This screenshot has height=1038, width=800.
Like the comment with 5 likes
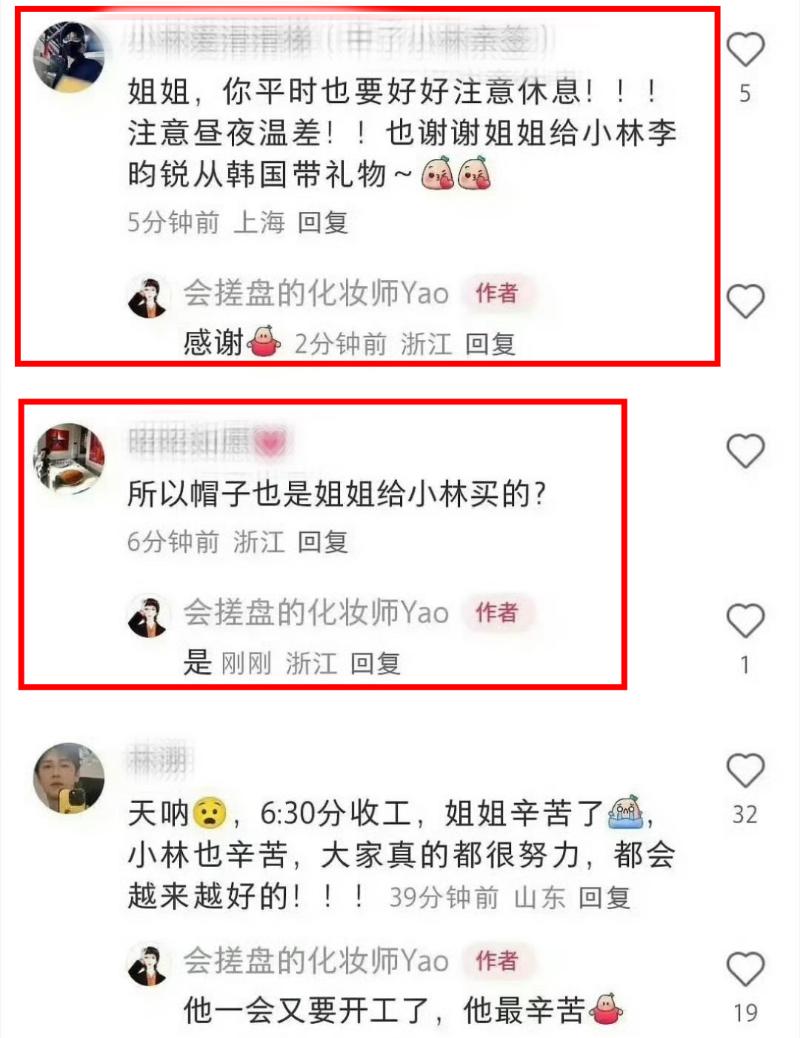(x=746, y=50)
